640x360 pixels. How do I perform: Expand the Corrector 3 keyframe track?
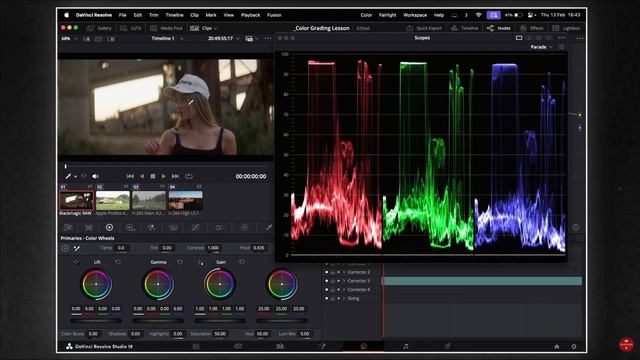[344, 281]
